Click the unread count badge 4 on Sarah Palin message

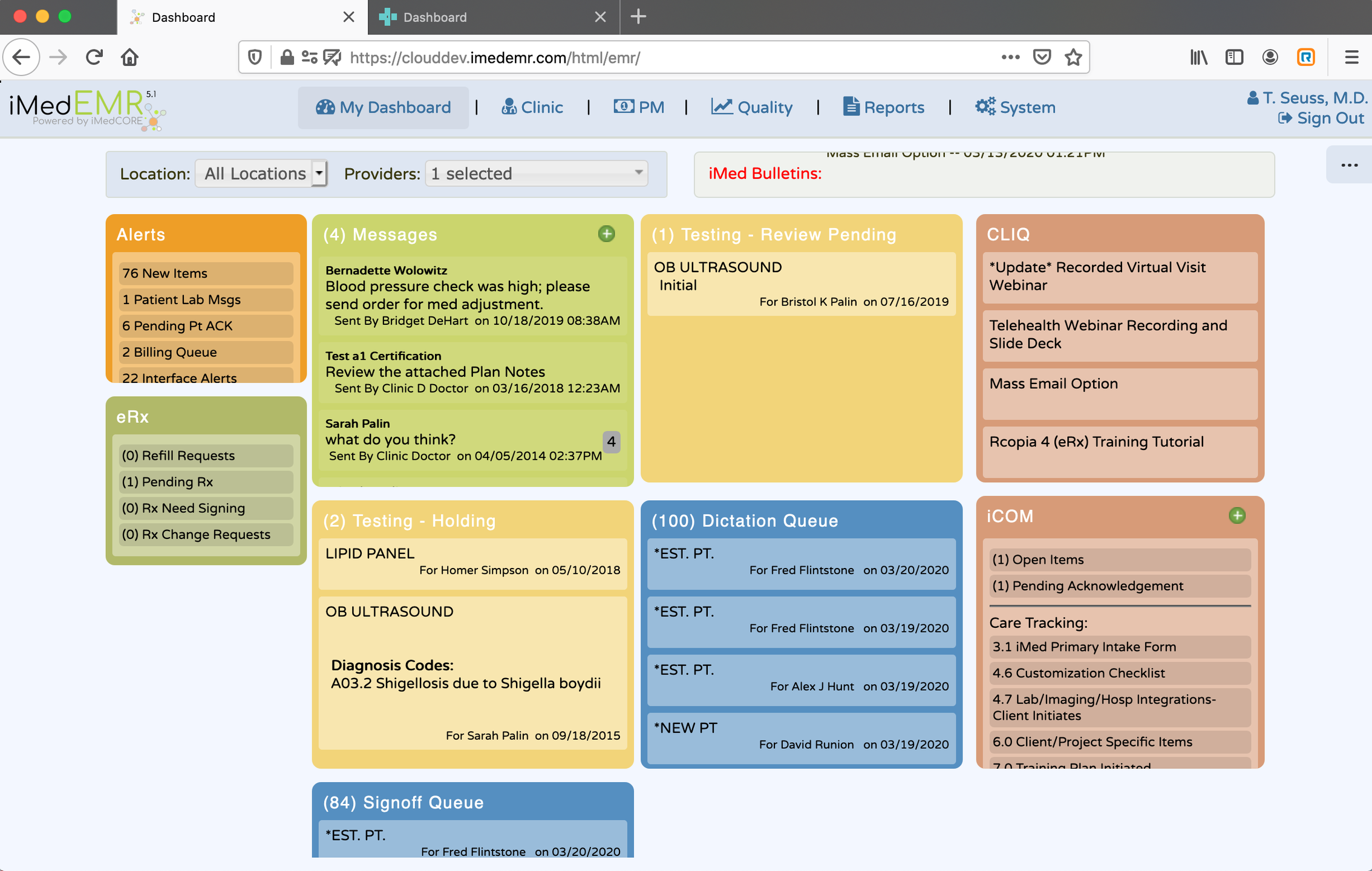tap(611, 442)
